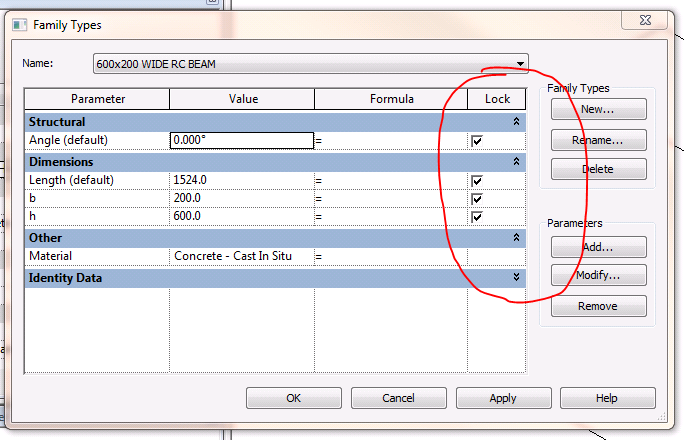The height and width of the screenshot is (440, 684).
Task: Add a new parameter
Action: click(598, 246)
